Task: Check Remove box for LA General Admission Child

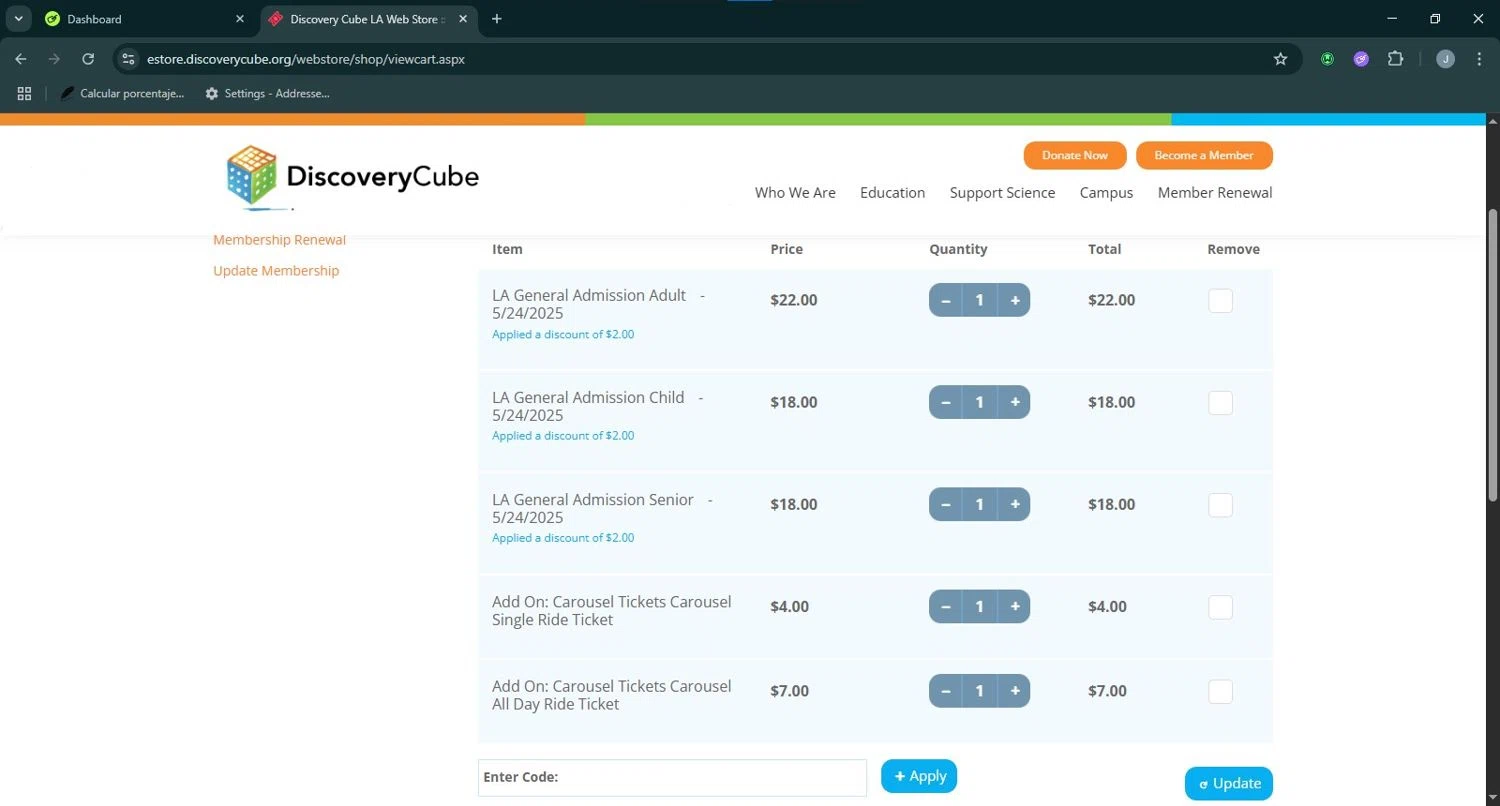Action: 1220,402
